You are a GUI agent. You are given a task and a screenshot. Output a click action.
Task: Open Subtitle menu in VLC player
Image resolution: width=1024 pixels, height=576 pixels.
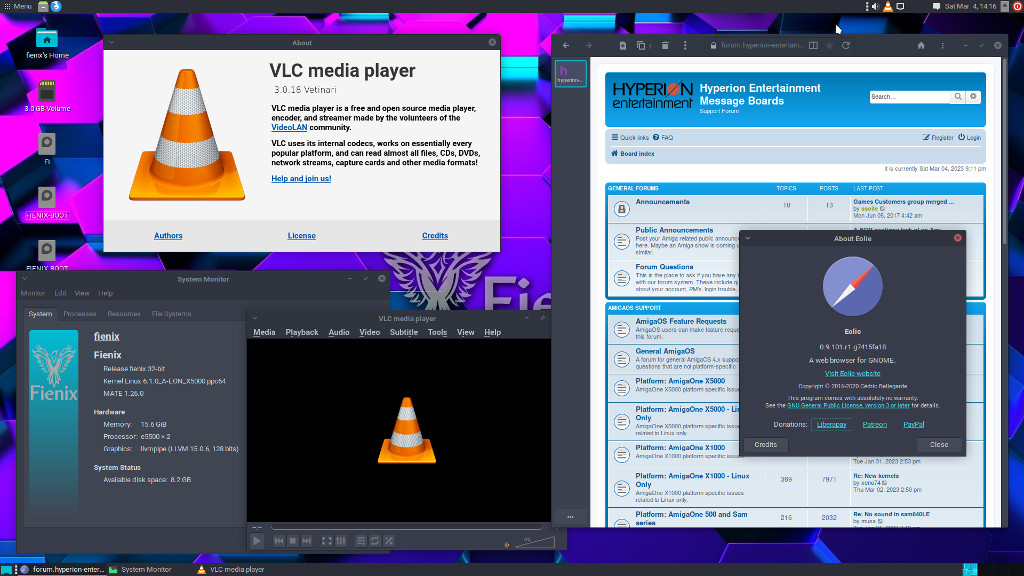(x=404, y=332)
